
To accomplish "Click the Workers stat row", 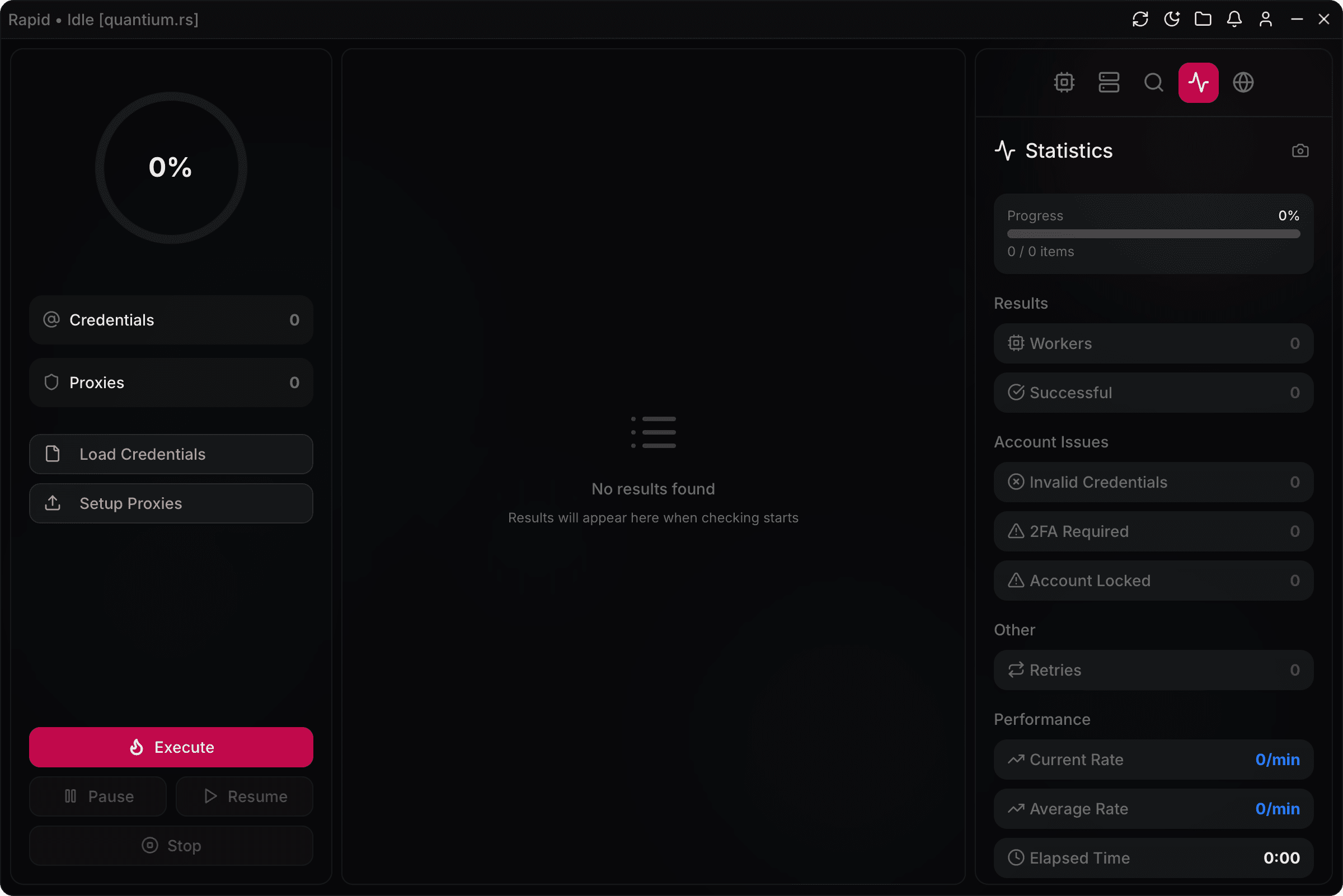I will [x=1153, y=343].
